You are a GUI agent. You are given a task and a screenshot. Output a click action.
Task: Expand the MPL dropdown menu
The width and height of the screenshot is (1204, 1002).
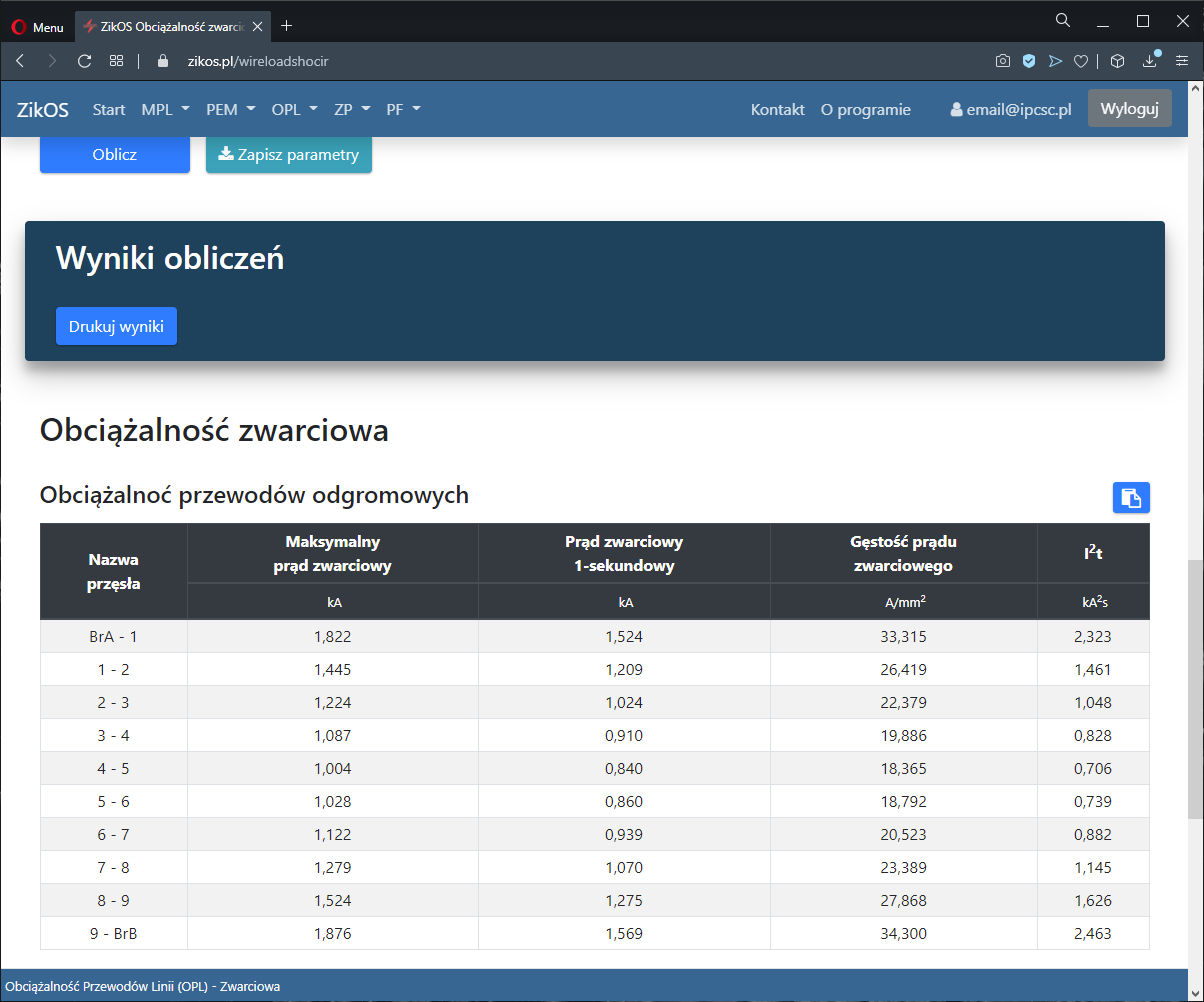pos(165,109)
